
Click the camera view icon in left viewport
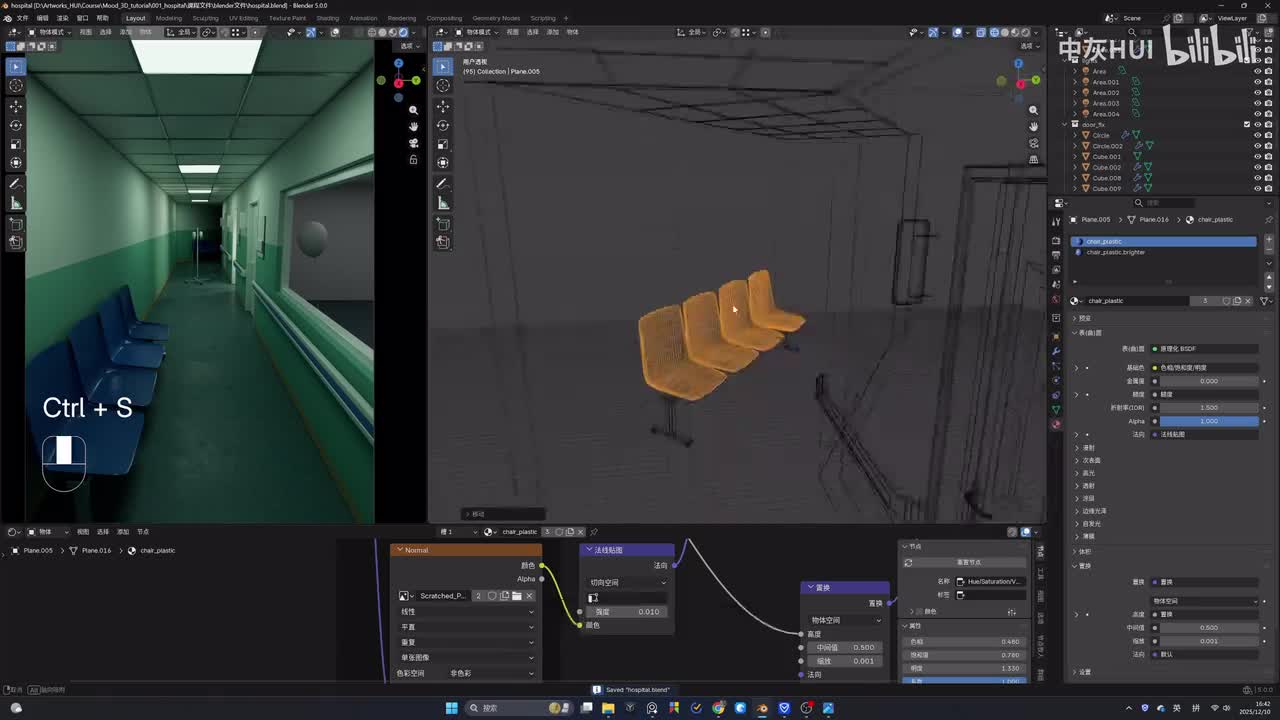(413, 143)
